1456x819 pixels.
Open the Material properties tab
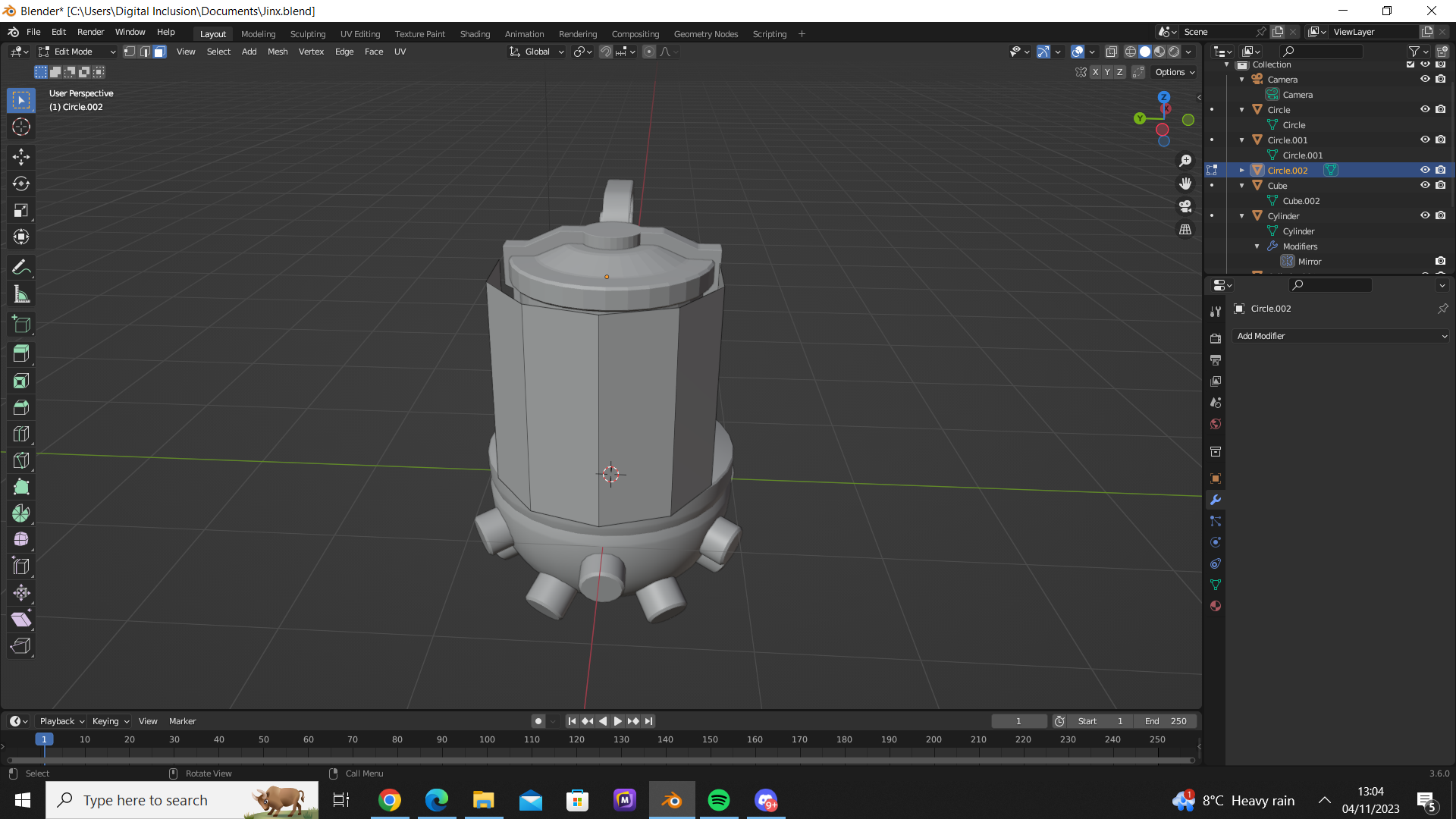1216,606
